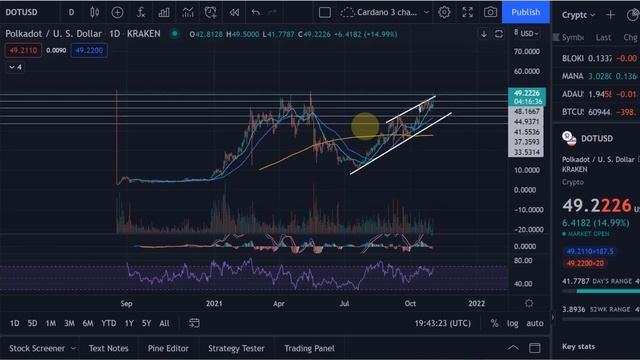Set the chart range to 3M
Viewport: 640px width, 360px height.
pos(69,323)
